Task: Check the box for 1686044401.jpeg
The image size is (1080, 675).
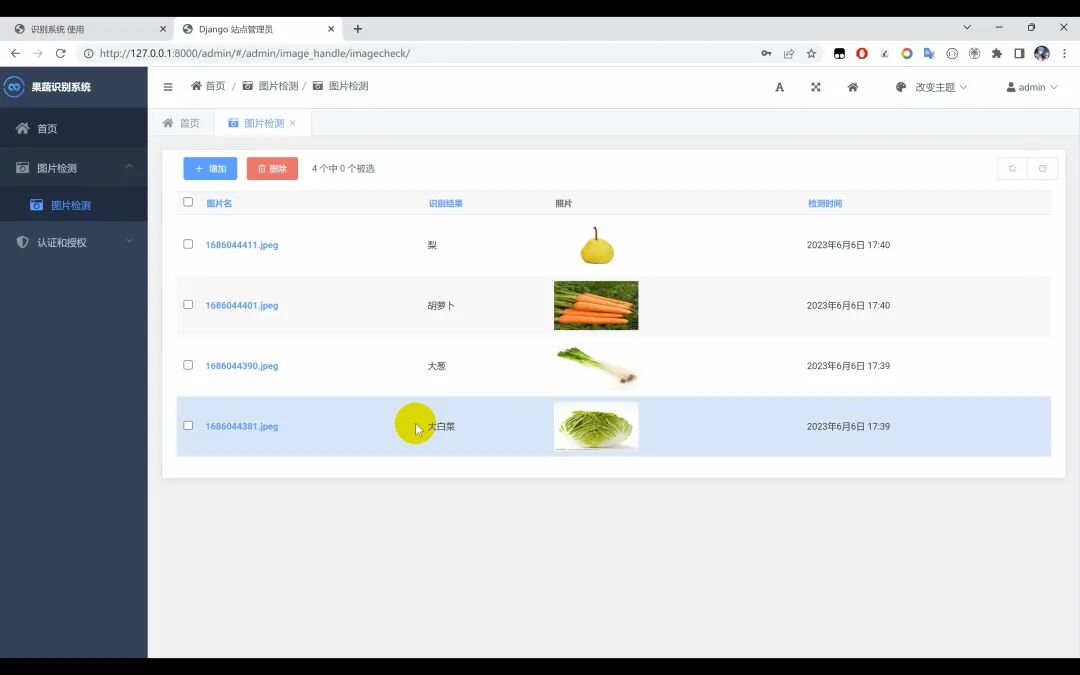Action: tap(188, 304)
